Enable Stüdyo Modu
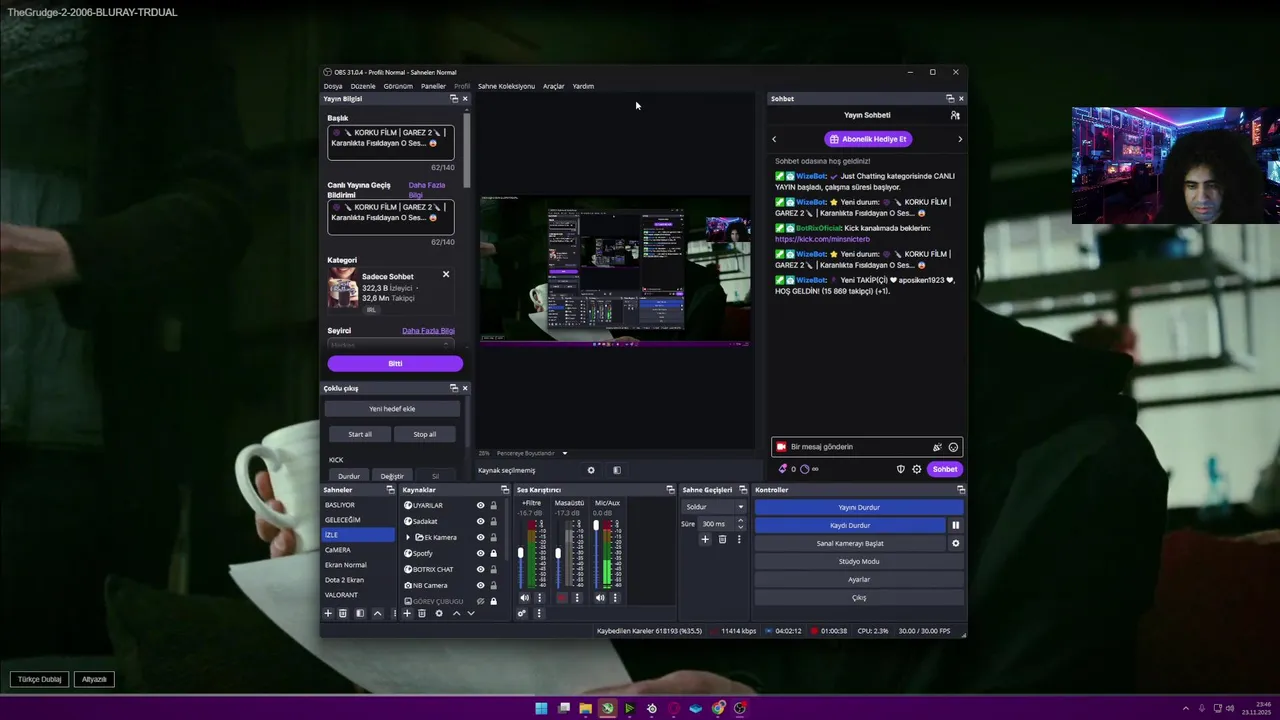The height and width of the screenshot is (720, 1280). click(x=859, y=561)
